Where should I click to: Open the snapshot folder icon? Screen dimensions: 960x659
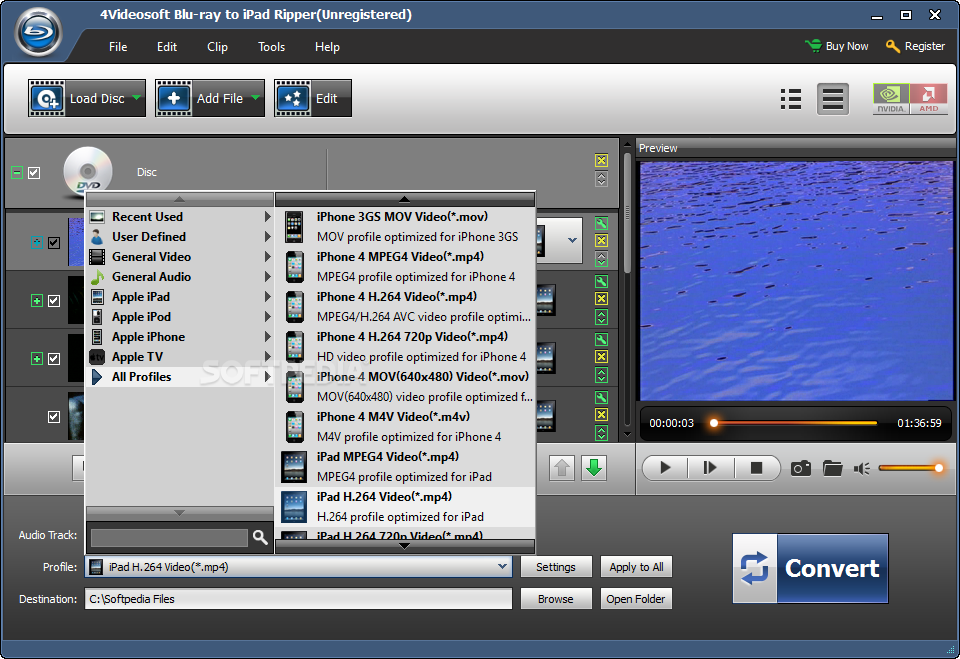coord(832,469)
